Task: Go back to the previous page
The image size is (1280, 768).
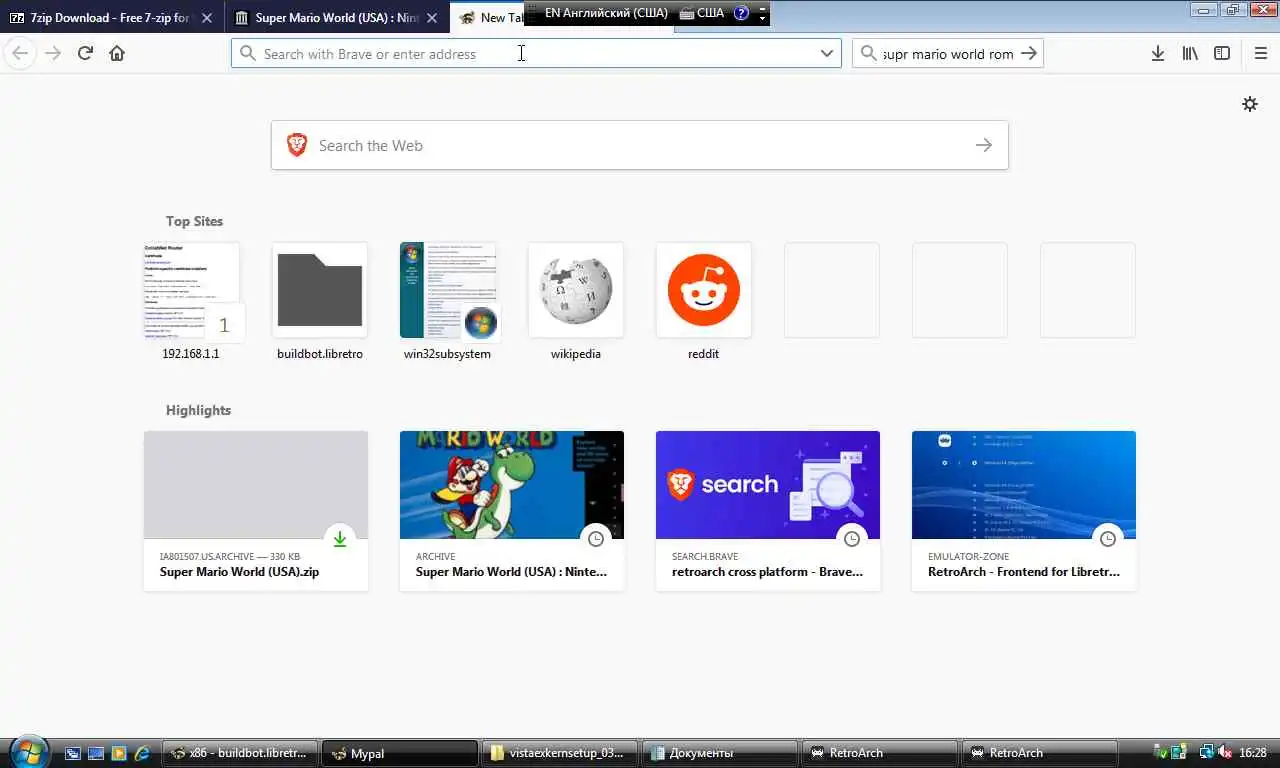Action: pos(20,53)
